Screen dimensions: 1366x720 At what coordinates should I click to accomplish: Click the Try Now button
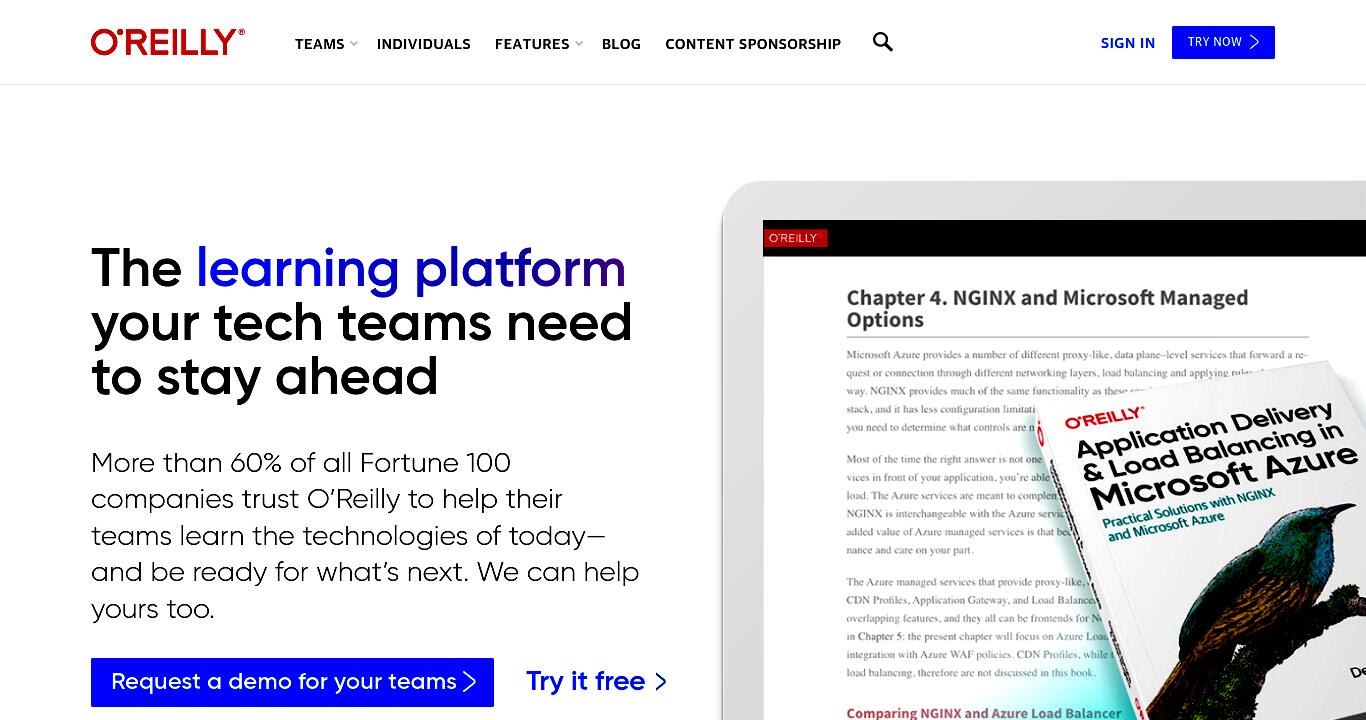pyautogui.click(x=1223, y=42)
